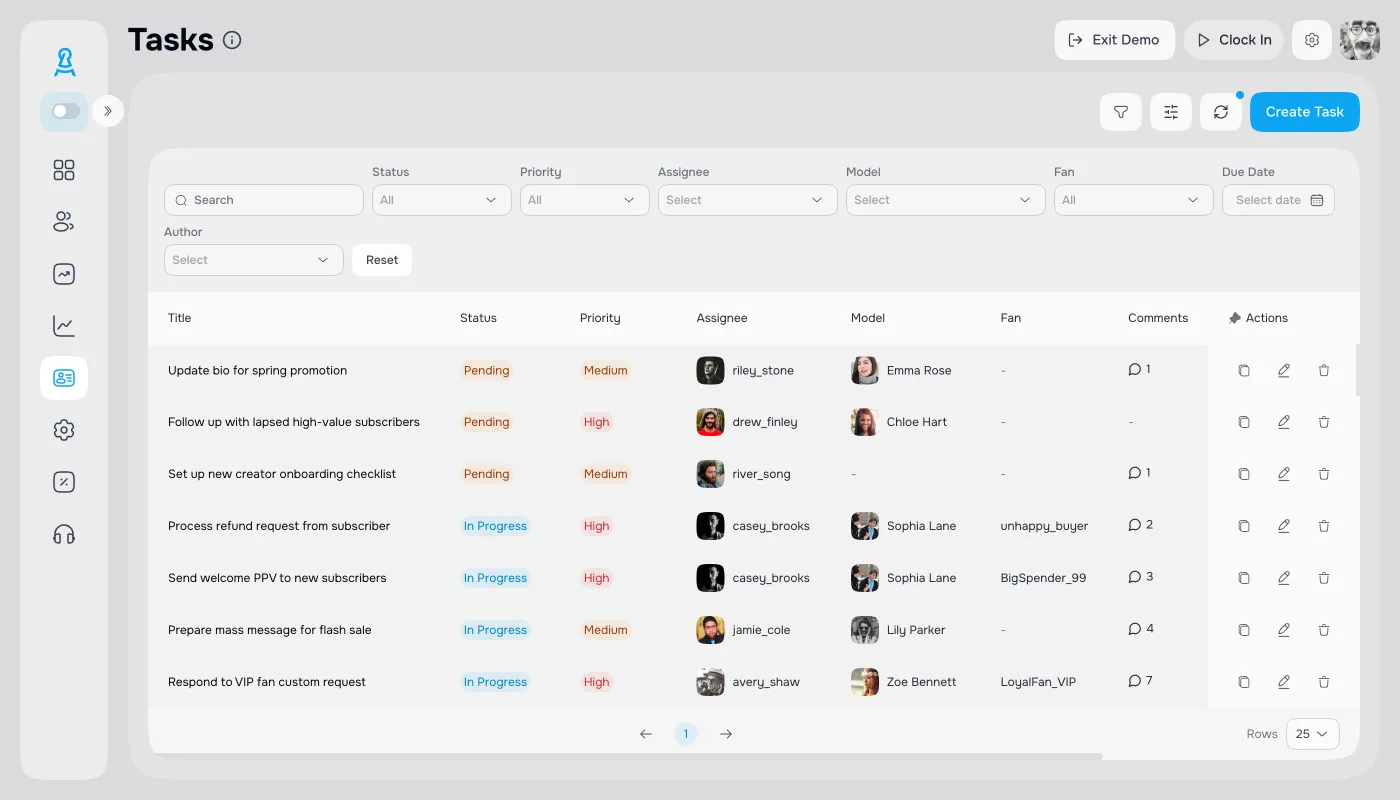Expand the sidebar with double chevron button

click(108, 111)
